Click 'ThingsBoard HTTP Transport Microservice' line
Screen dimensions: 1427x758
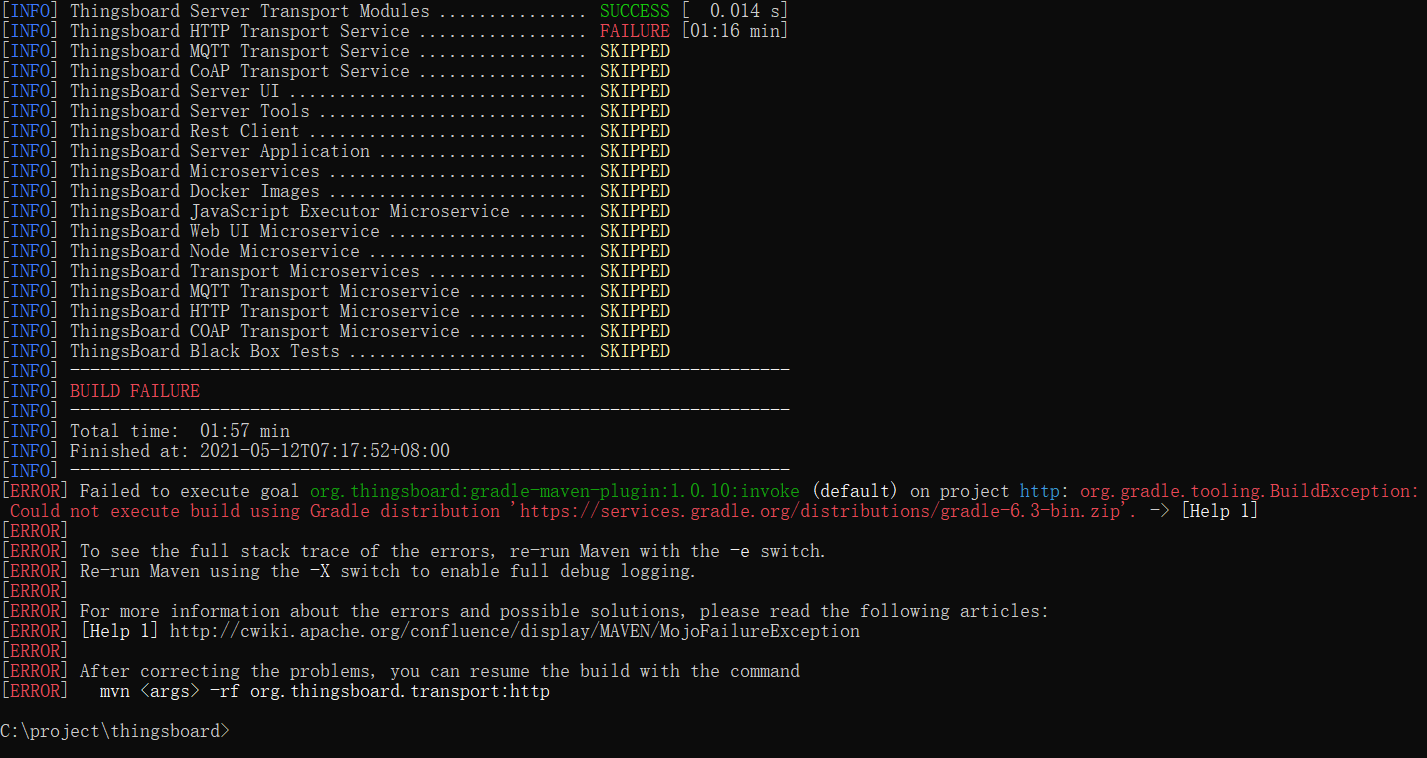click(265, 311)
